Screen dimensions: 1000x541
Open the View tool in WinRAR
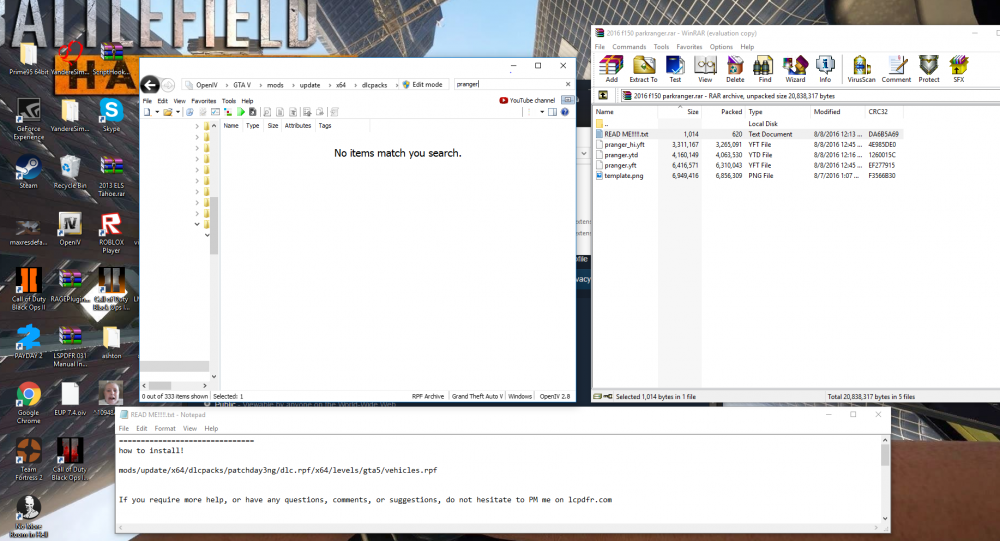705,69
